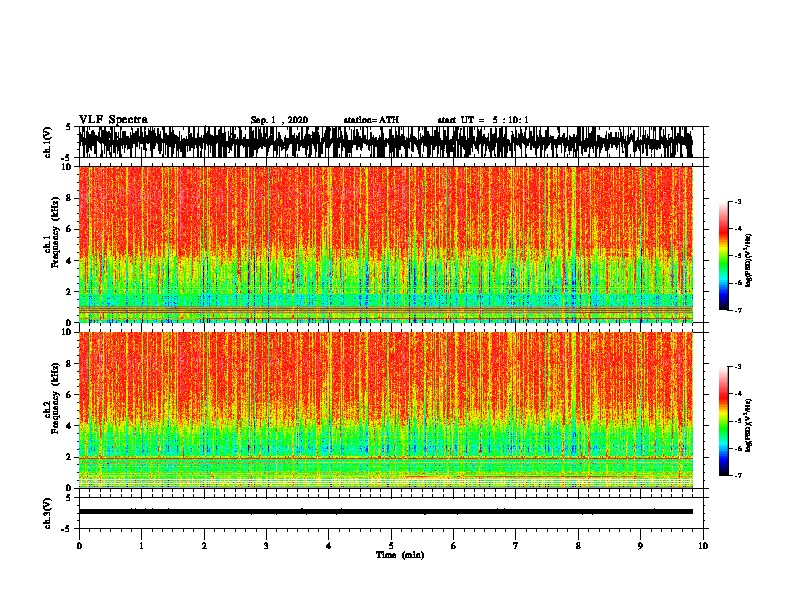Image resolution: width=792 pixels, height=612 pixels.
Task: Click the "5" tick of ch.3(V) axis
Action: point(69,498)
